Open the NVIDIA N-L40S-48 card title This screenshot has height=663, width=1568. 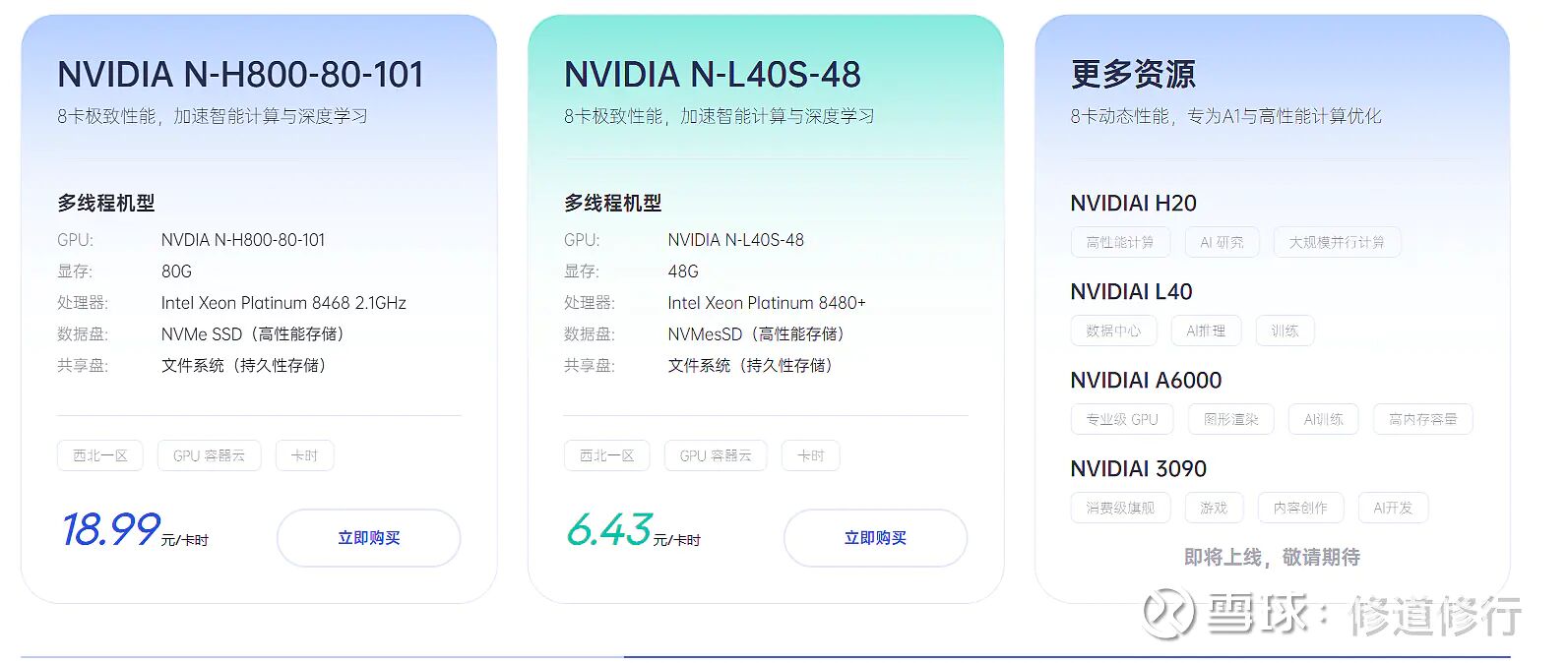point(712,74)
